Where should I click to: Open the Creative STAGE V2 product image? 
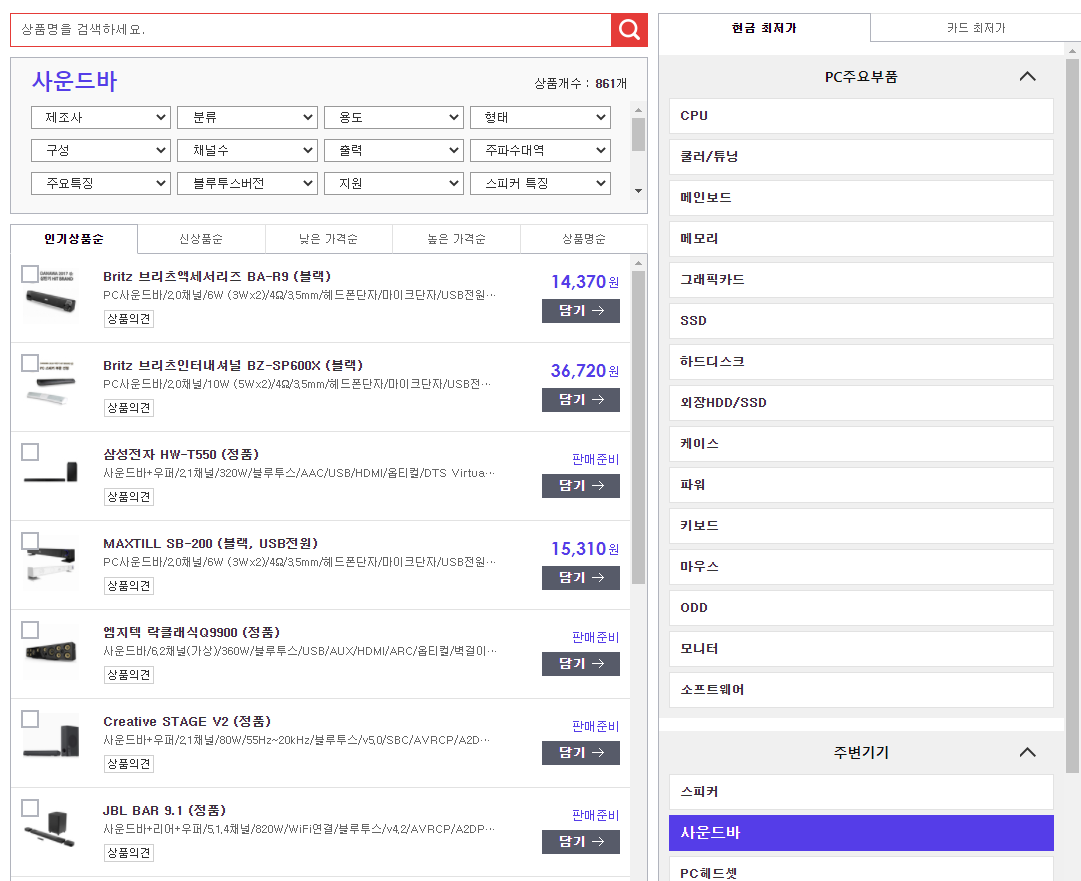pos(50,740)
